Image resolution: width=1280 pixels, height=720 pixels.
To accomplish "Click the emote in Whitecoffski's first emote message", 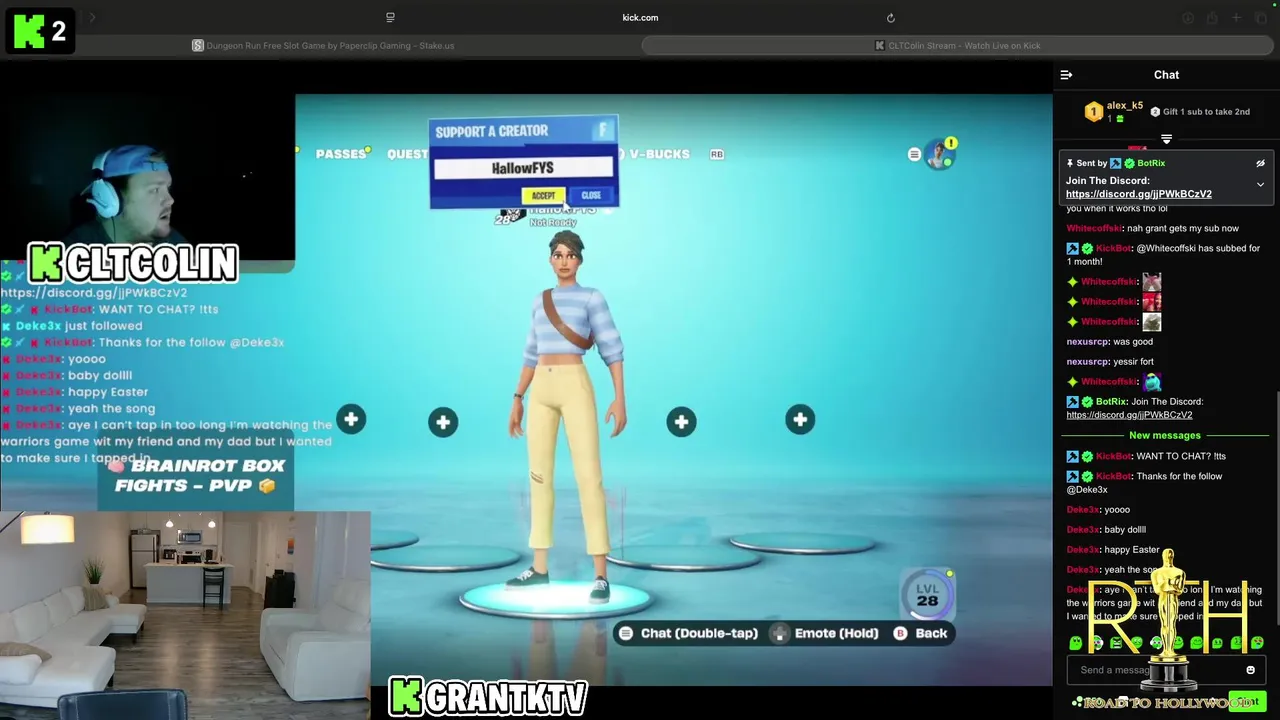I will pyautogui.click(x=1152, y=282).
